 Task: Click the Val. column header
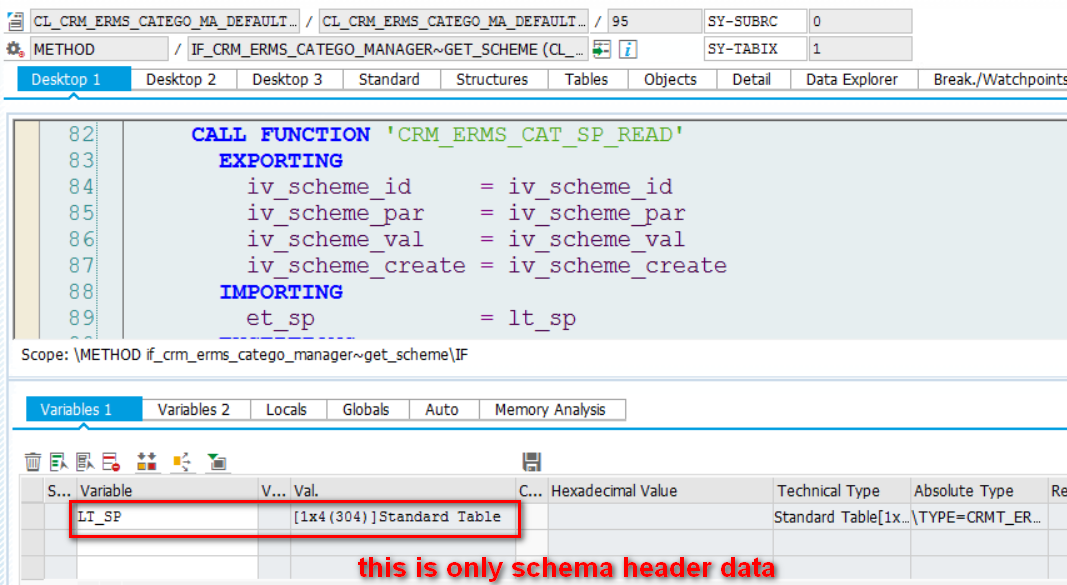point(403,490)
